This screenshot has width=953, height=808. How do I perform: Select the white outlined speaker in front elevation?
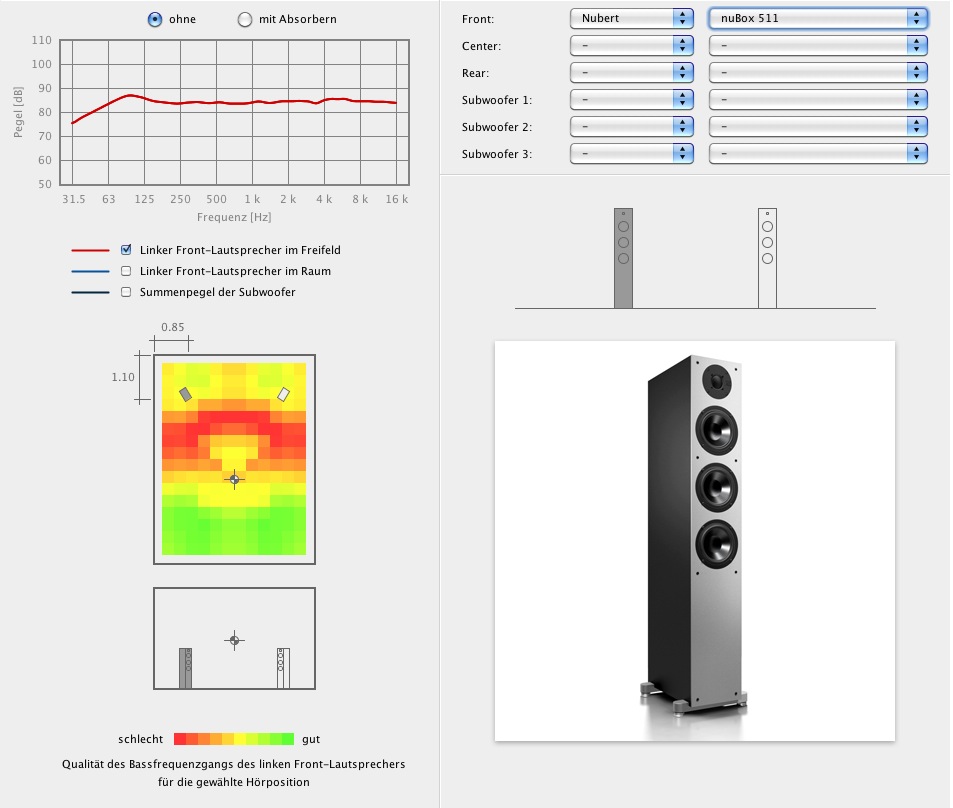[x=767, y=258]
